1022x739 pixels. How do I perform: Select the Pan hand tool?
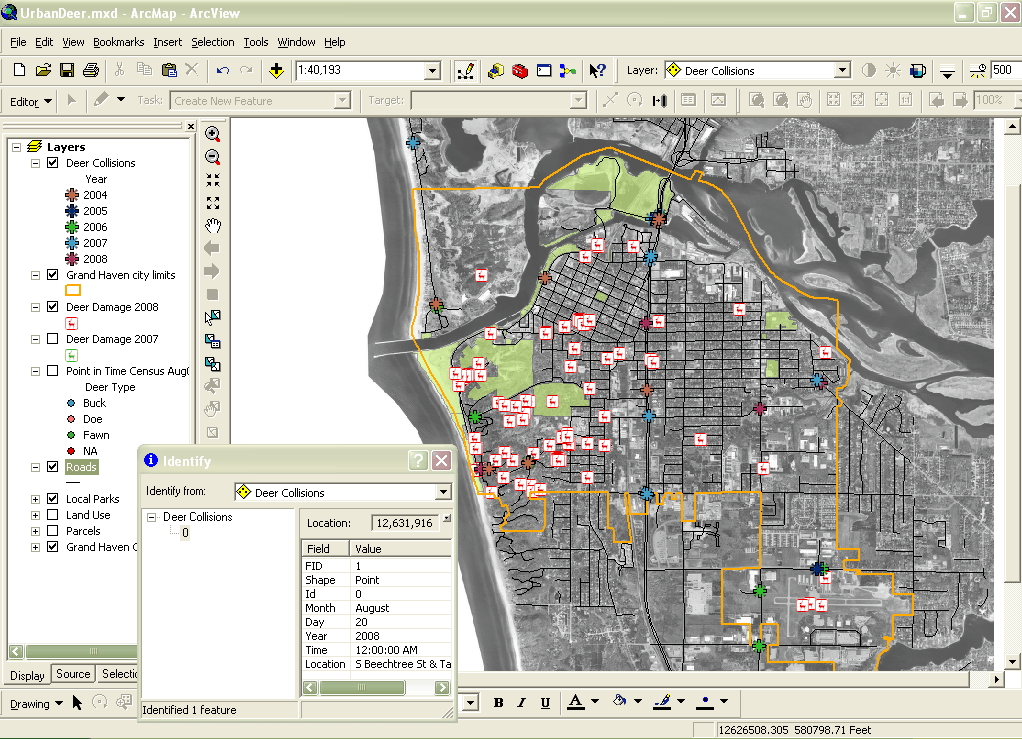point(212,226)
